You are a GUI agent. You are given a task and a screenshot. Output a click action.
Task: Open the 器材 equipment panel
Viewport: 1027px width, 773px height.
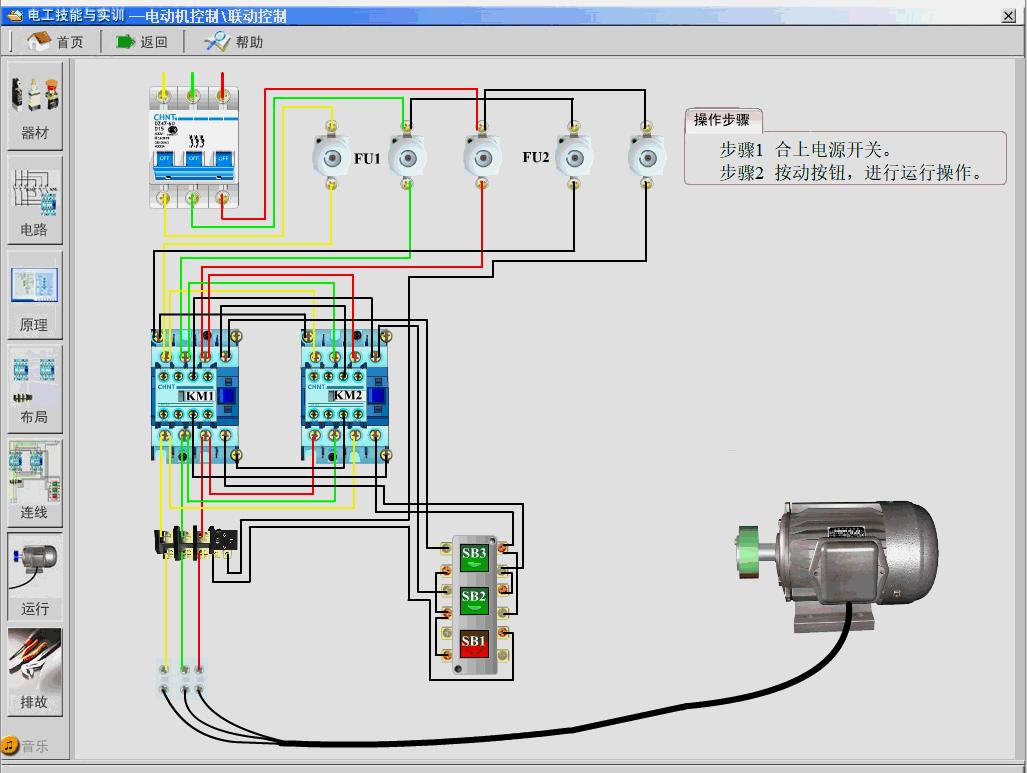click(35, 105)
